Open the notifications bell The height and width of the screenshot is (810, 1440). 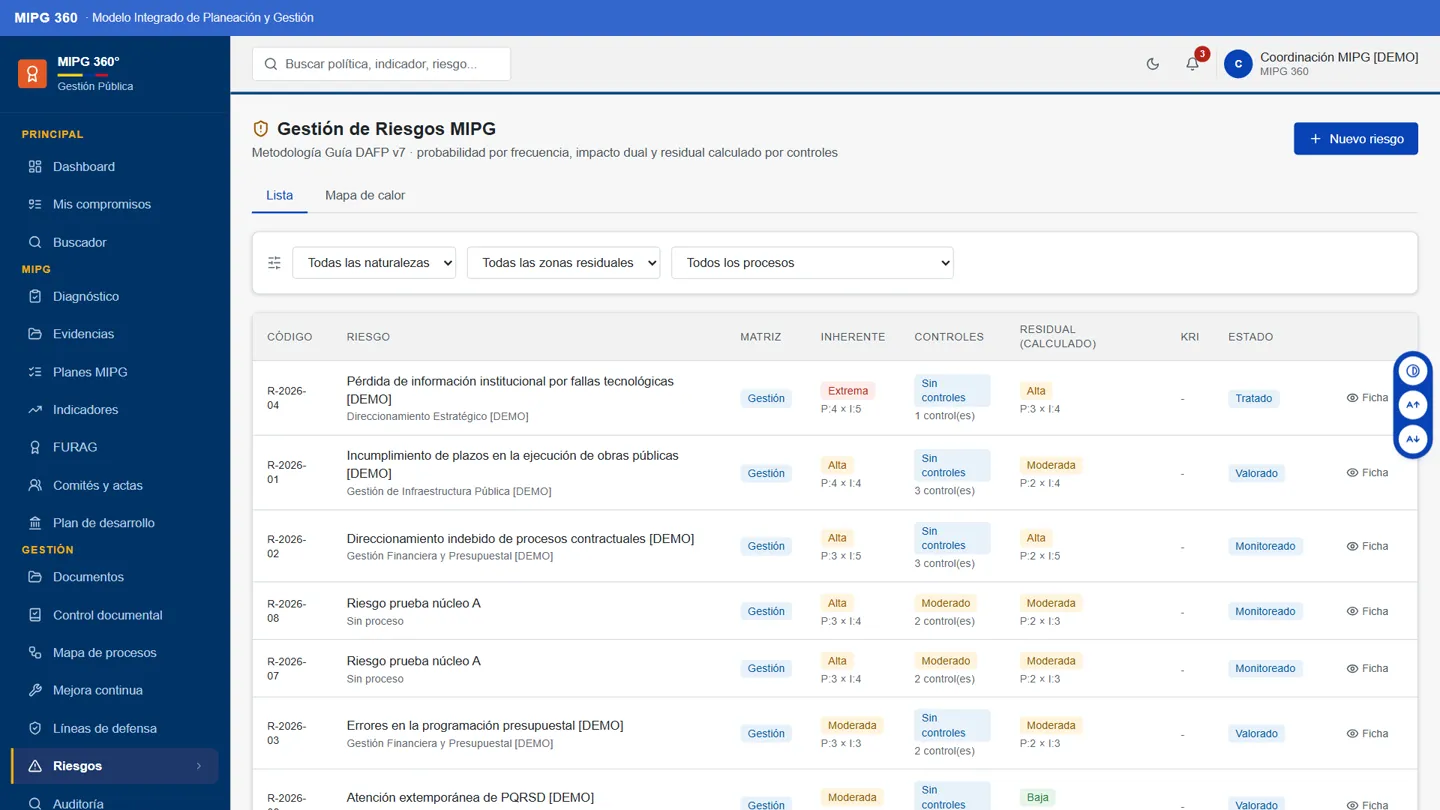click(x=1192, y=64)
